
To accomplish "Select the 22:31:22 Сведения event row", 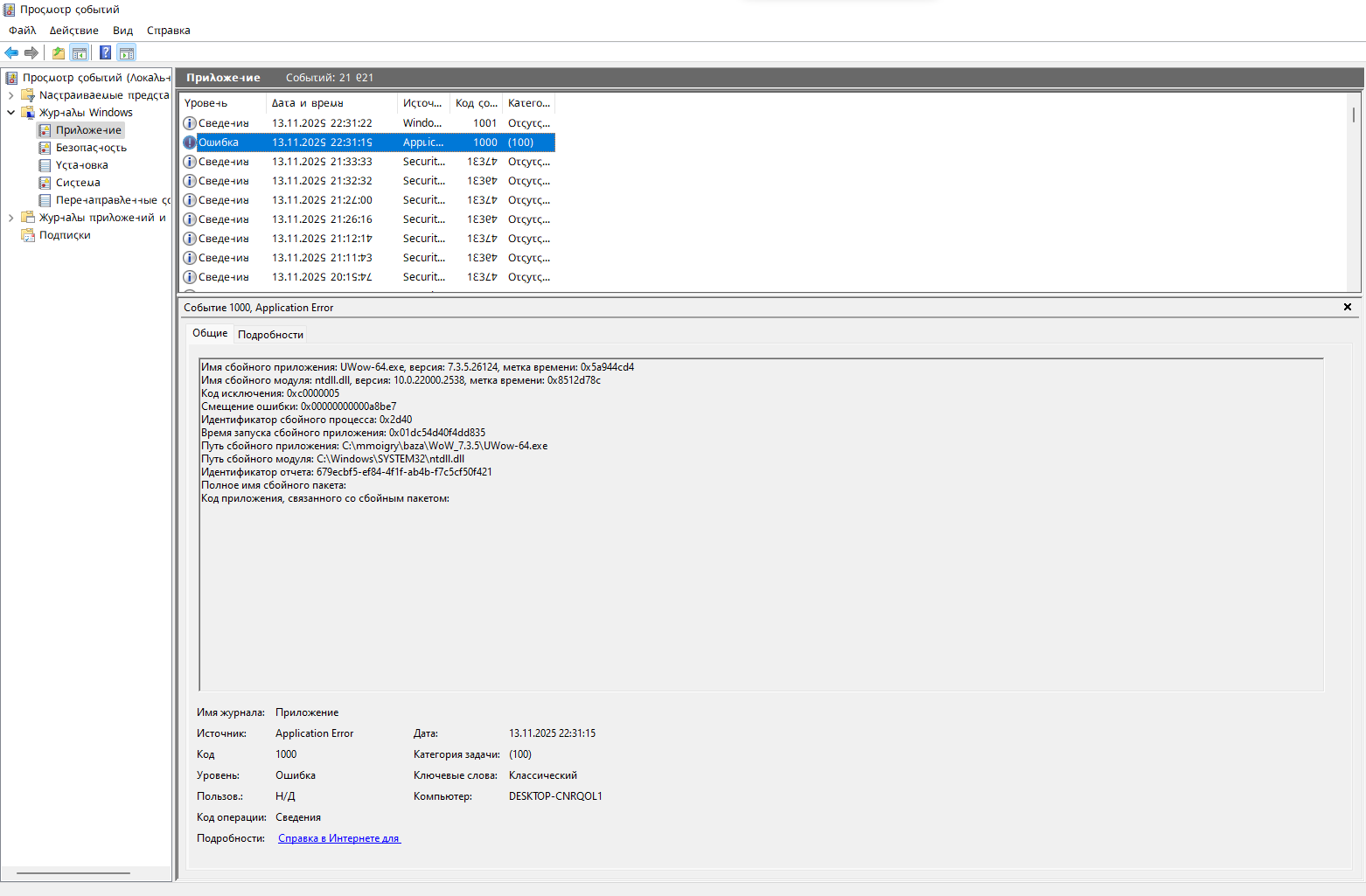I will pyautogui.click(x=322, y=123).
